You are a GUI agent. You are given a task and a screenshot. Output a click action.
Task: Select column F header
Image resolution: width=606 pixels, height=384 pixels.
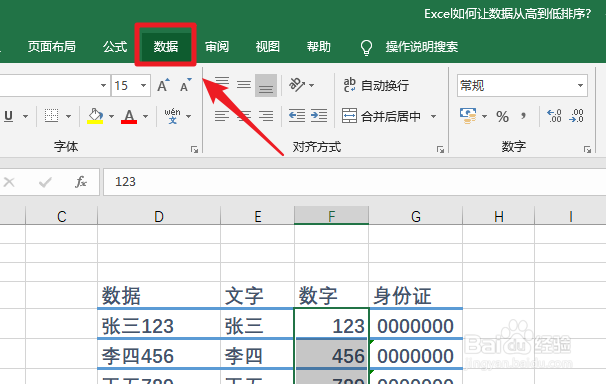tap(332, 216)
